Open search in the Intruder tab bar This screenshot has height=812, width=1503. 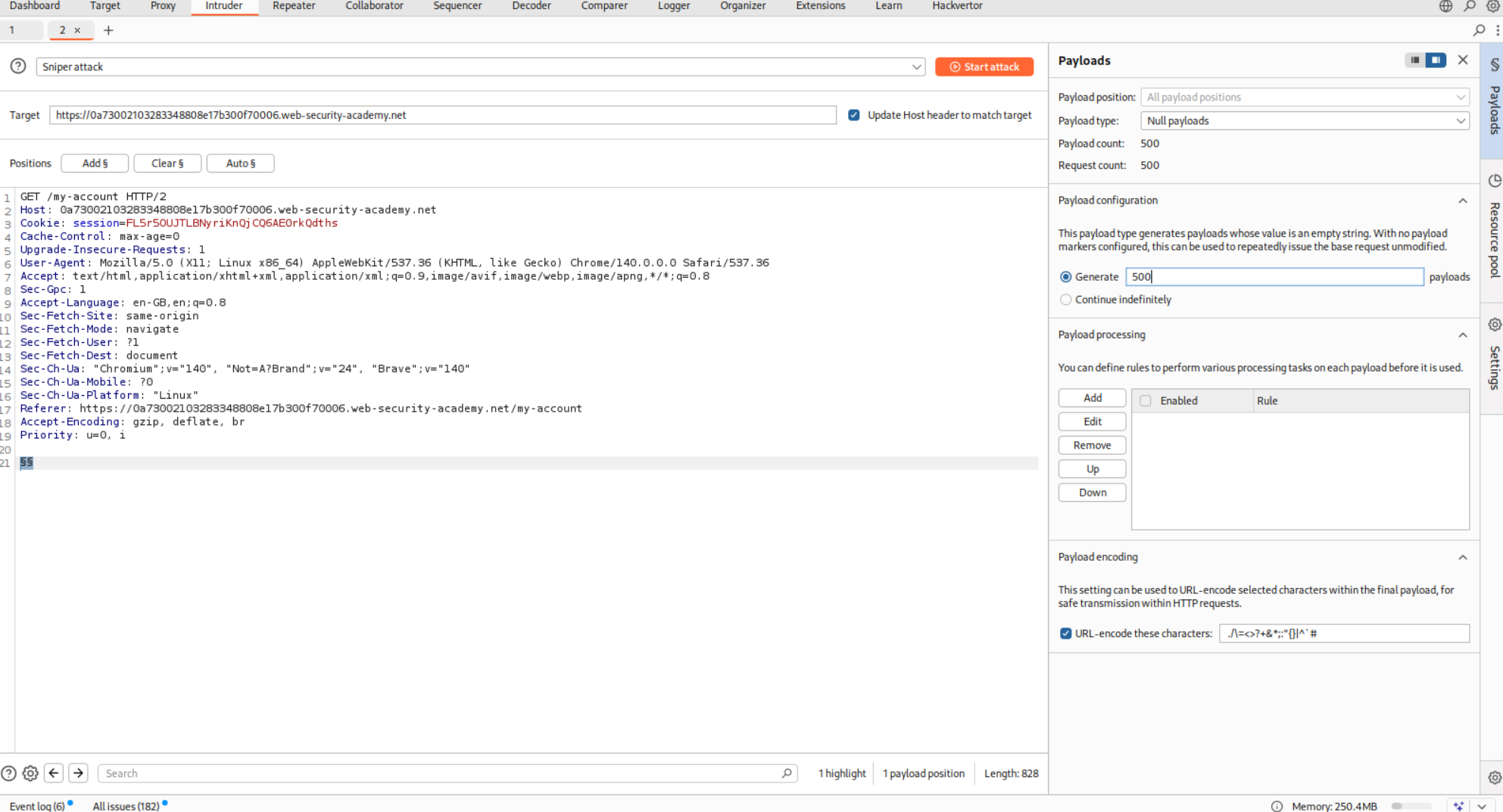click(x=1479, y=30)
